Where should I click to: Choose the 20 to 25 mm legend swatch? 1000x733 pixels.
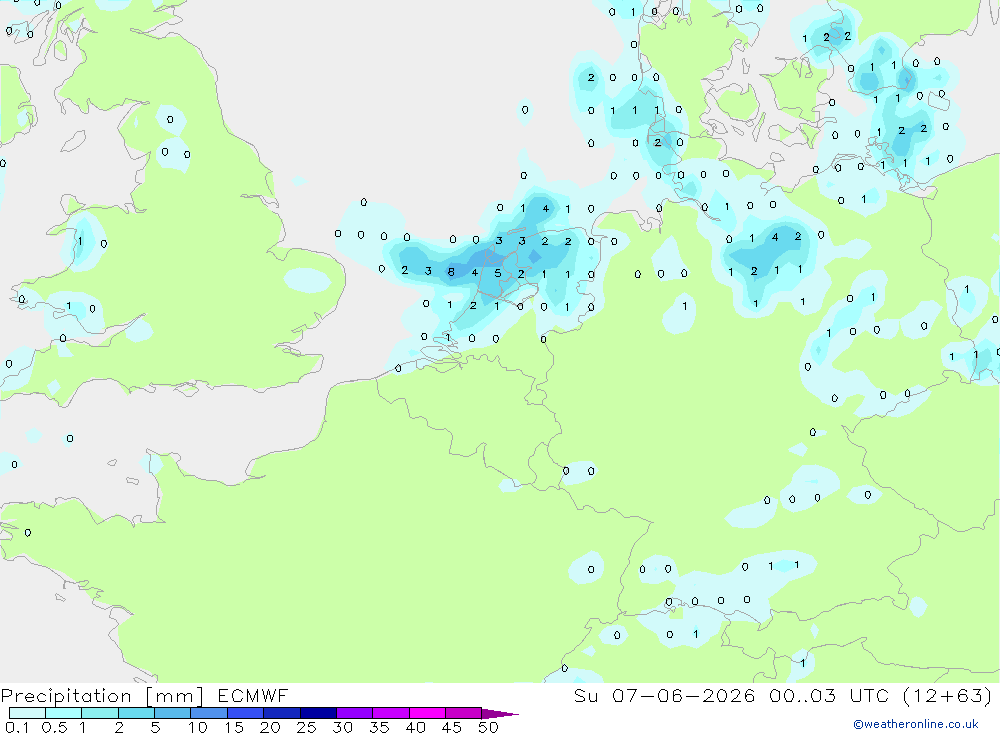(x=282, y=713)
